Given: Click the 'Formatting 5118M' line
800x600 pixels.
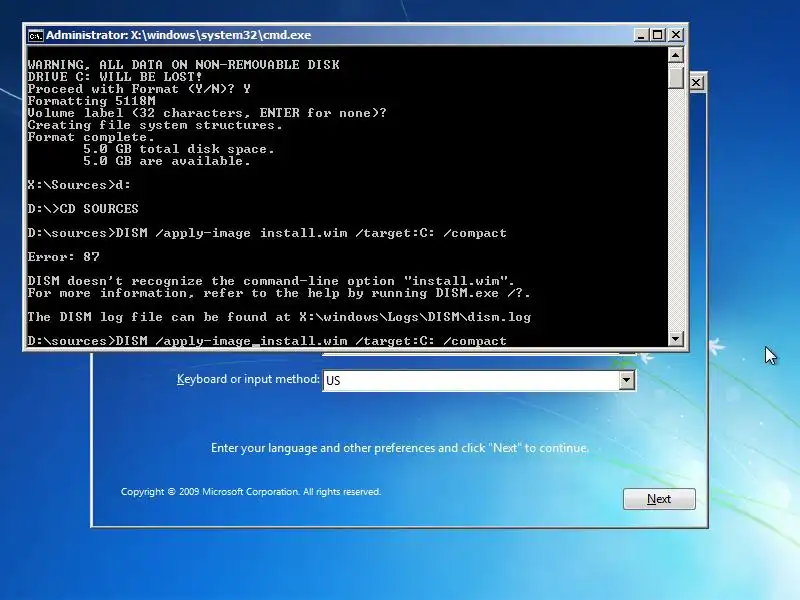Looking at the screenshot, I should click(x=91, y=101).
